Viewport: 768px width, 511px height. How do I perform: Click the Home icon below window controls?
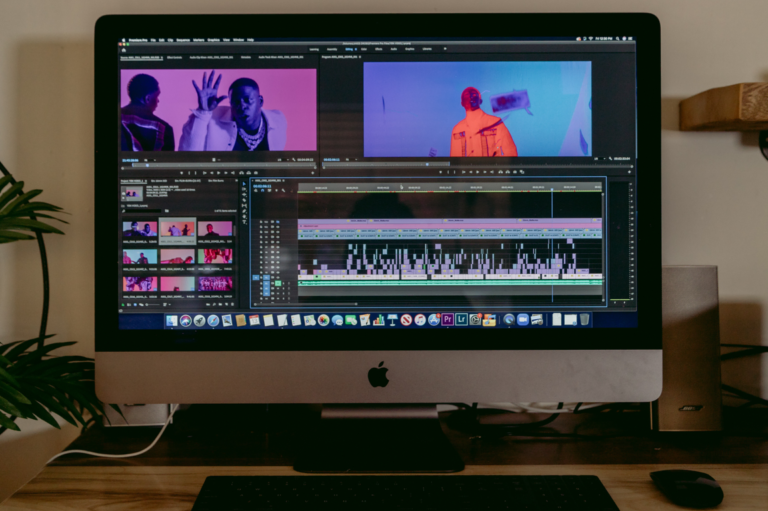(124, 50)
